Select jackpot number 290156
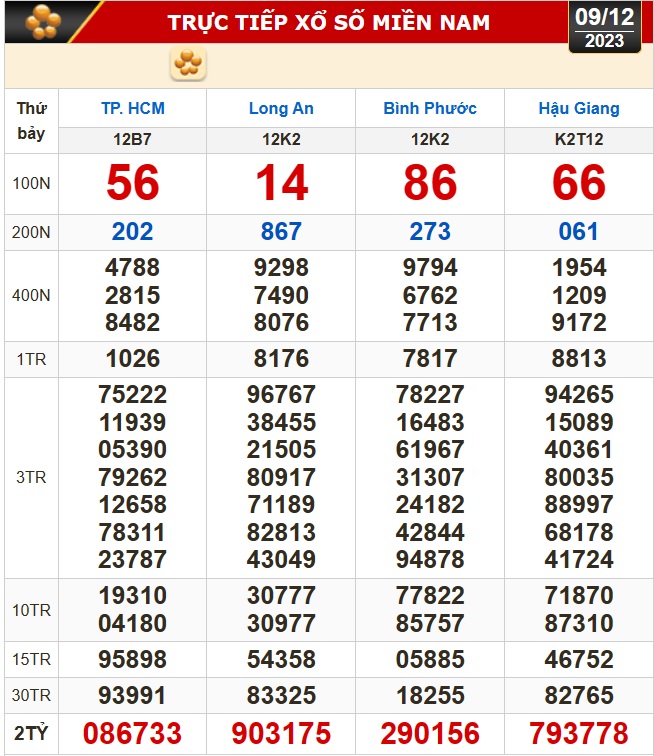This screenshot has width=654, height=756. pos(430,733)
